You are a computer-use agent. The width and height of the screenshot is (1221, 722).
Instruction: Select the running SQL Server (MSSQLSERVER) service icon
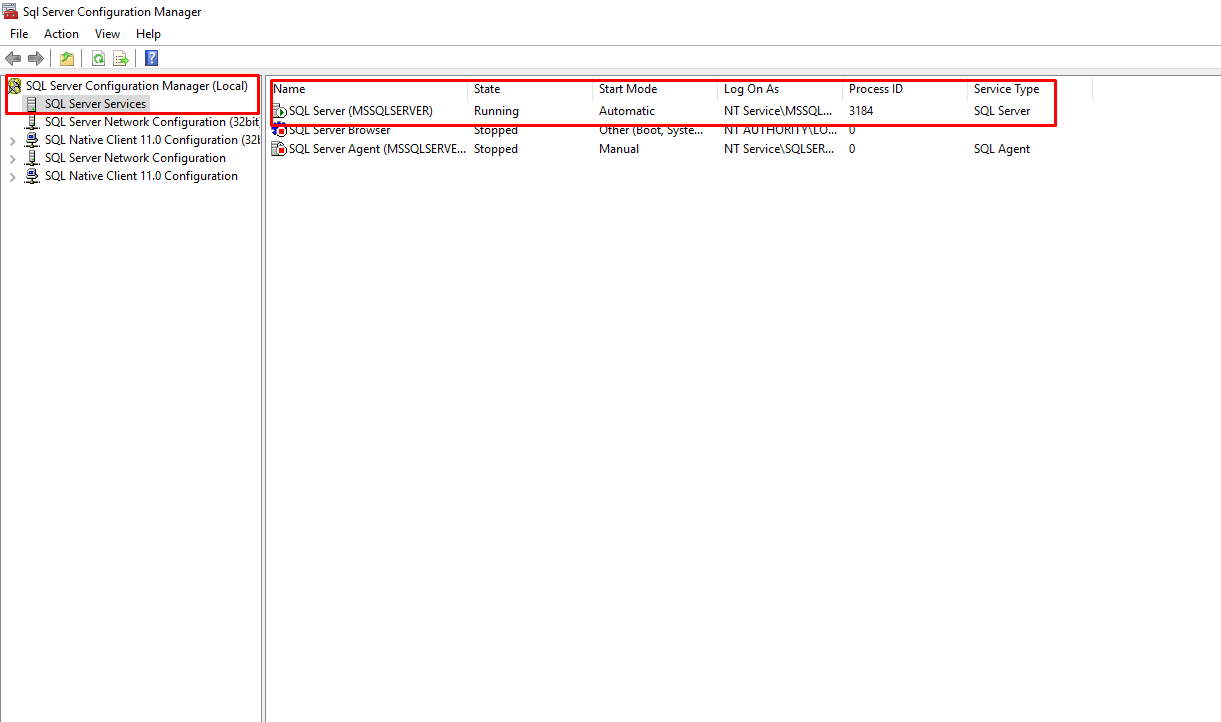click(280, 111)
